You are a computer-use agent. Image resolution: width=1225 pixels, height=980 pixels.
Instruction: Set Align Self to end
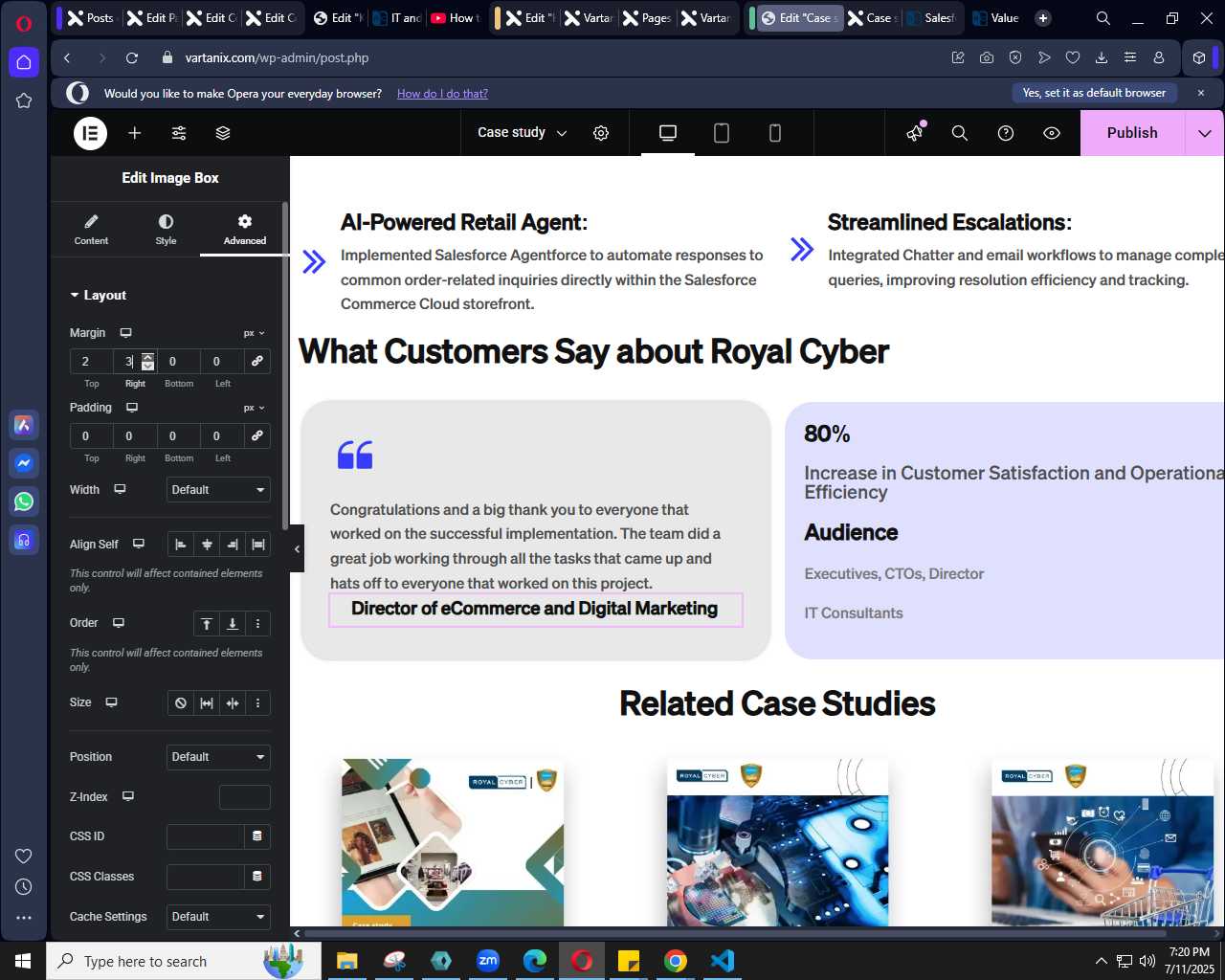coord(233,545)
